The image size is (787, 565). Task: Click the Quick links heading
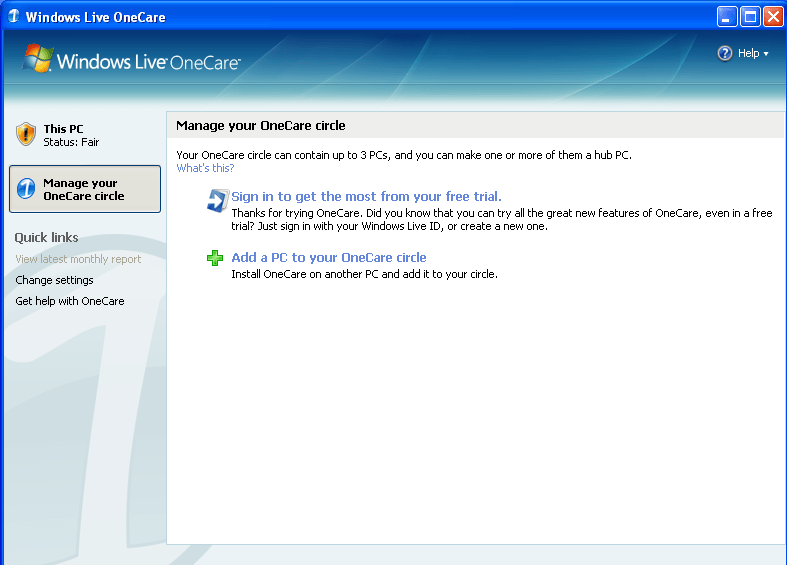[46, 237]
